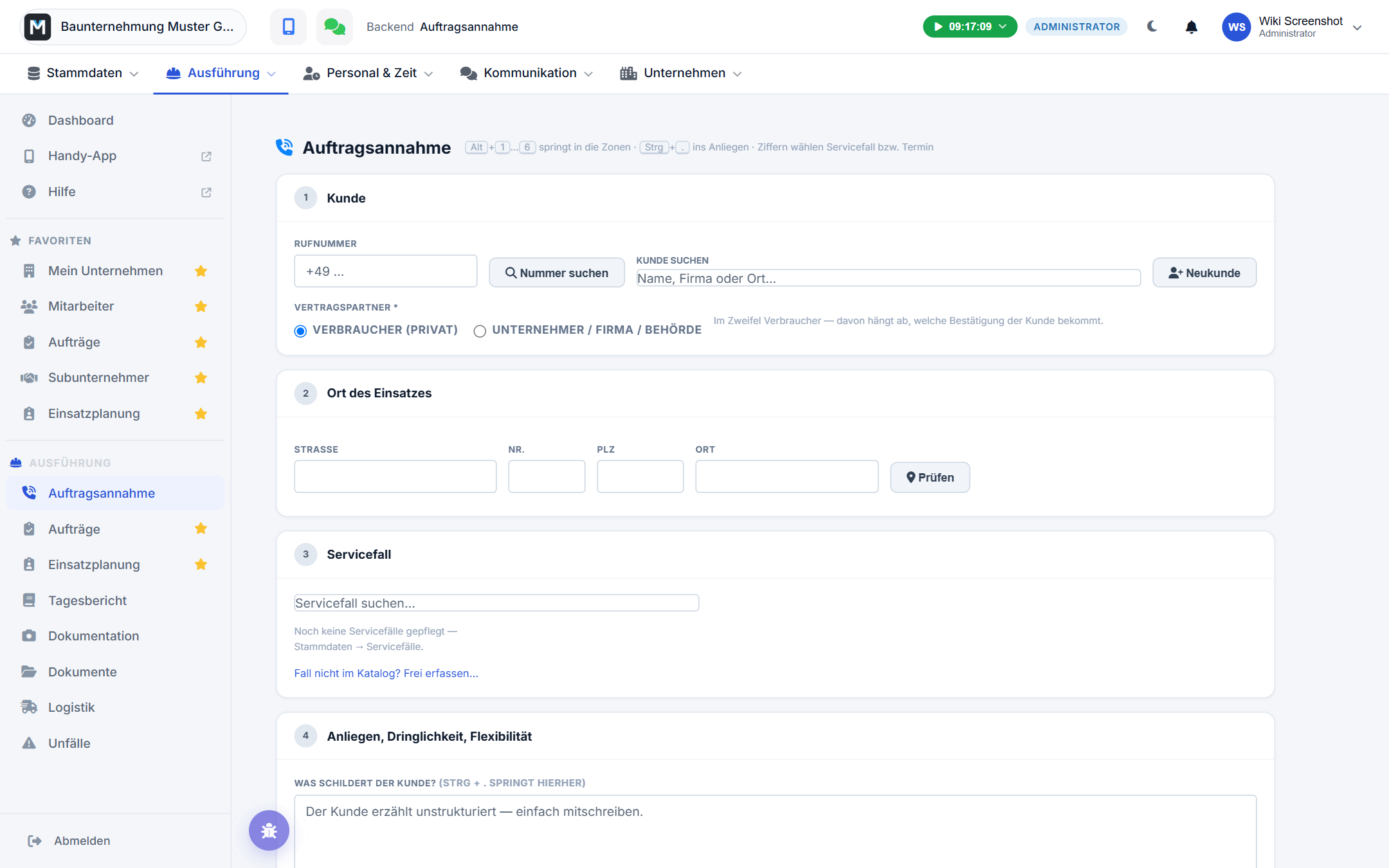Image resolution: width=1389 pixels, height=868 pixels.
Task: Follow the Frei erfassen link
Action: click(x=386, y=673)
